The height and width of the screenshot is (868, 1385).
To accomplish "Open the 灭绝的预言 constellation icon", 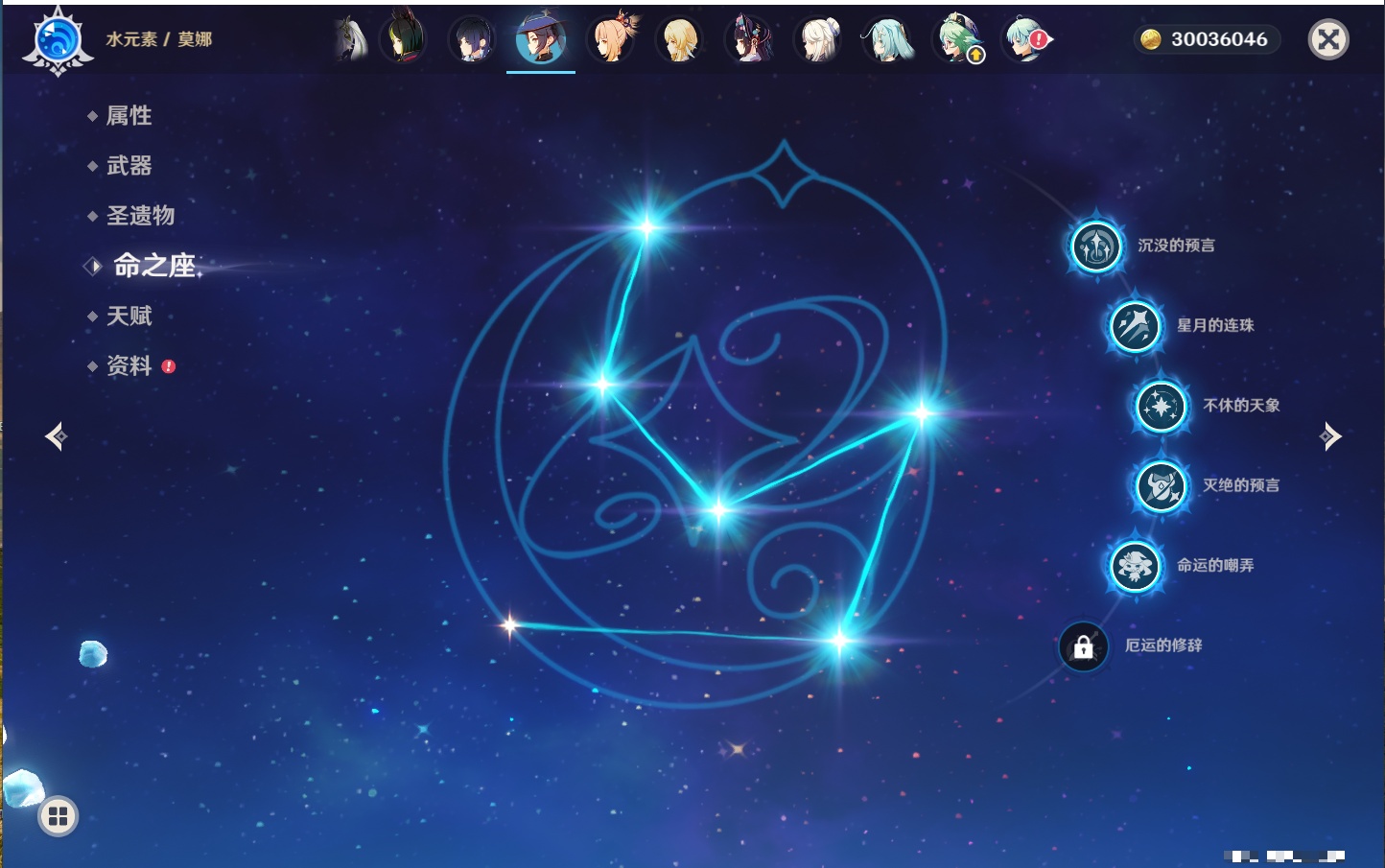I will 1161,486.
